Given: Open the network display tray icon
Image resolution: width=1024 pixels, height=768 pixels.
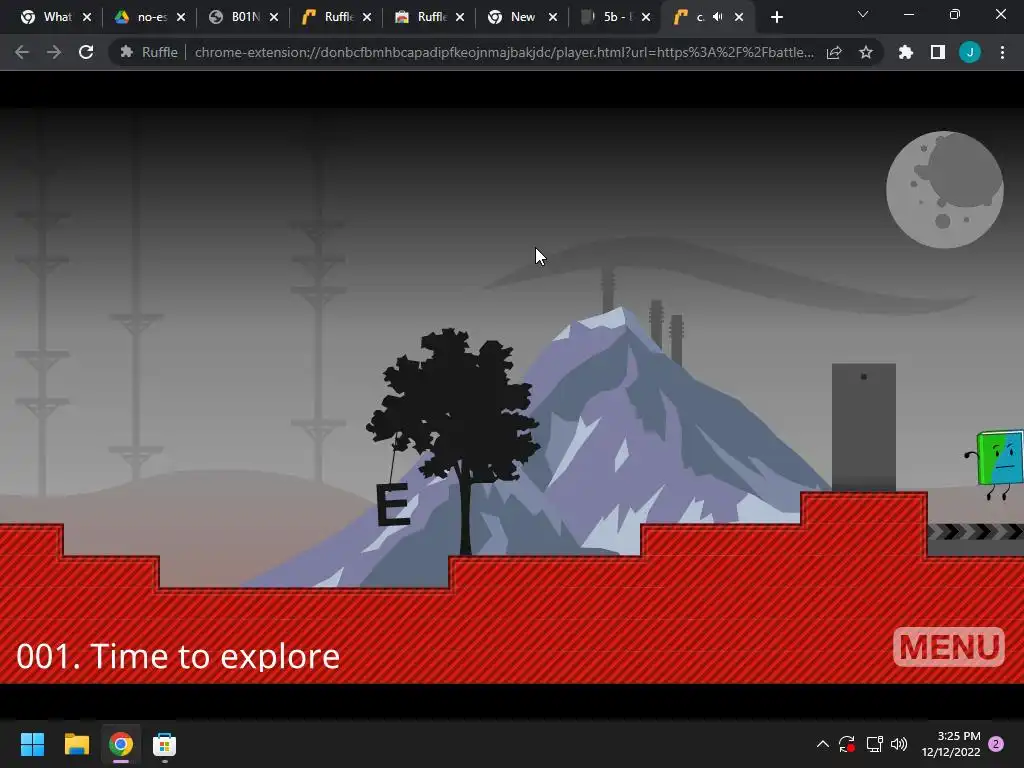Looking at the screenshot, I should click(874, 744).
